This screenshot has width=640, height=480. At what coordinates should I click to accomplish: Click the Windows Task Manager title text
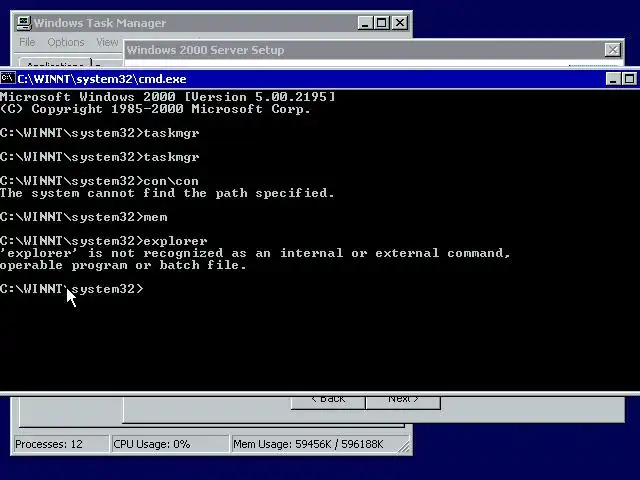pyautogui.click(x=100, y=23)
